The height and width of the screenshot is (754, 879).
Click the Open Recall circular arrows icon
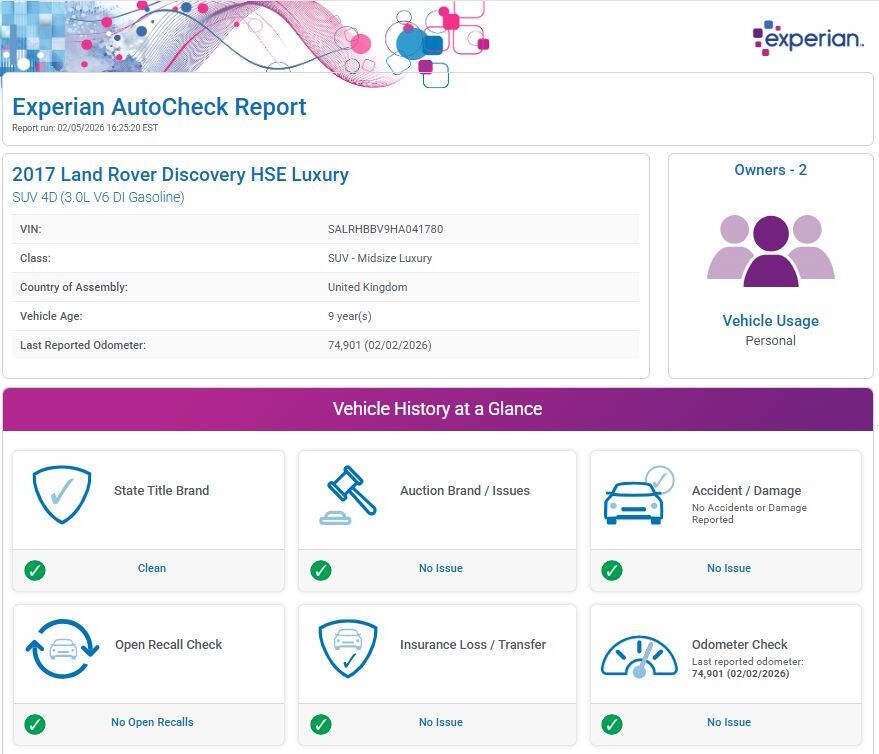pos(62,649)
